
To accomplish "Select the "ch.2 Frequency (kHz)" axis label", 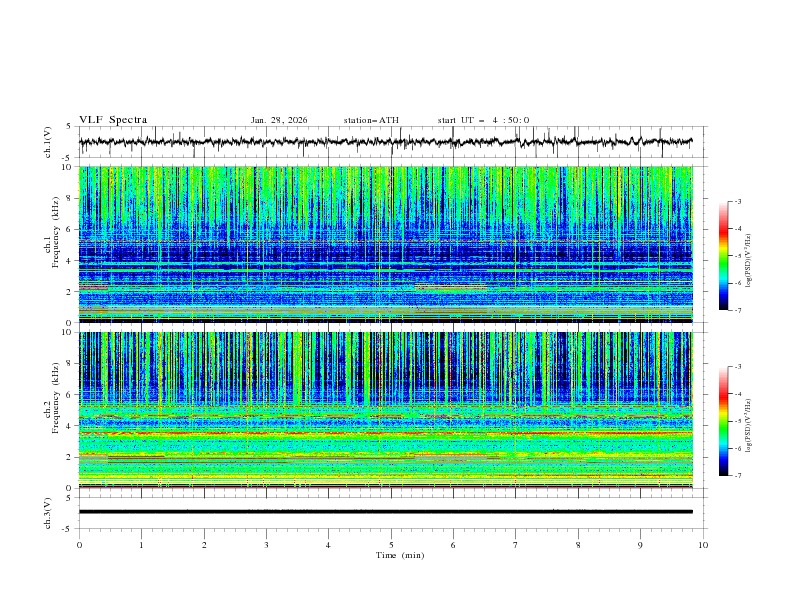I will click(x=52, y=398).
